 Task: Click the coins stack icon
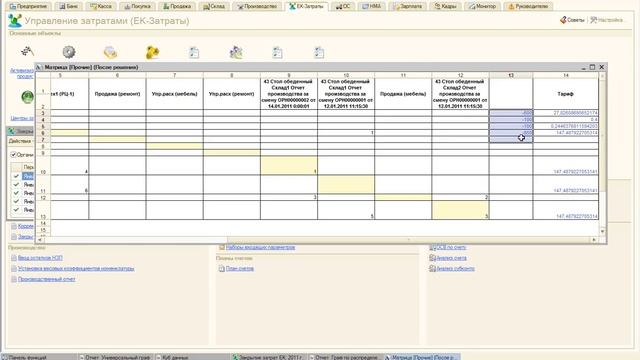pos(110,52)
